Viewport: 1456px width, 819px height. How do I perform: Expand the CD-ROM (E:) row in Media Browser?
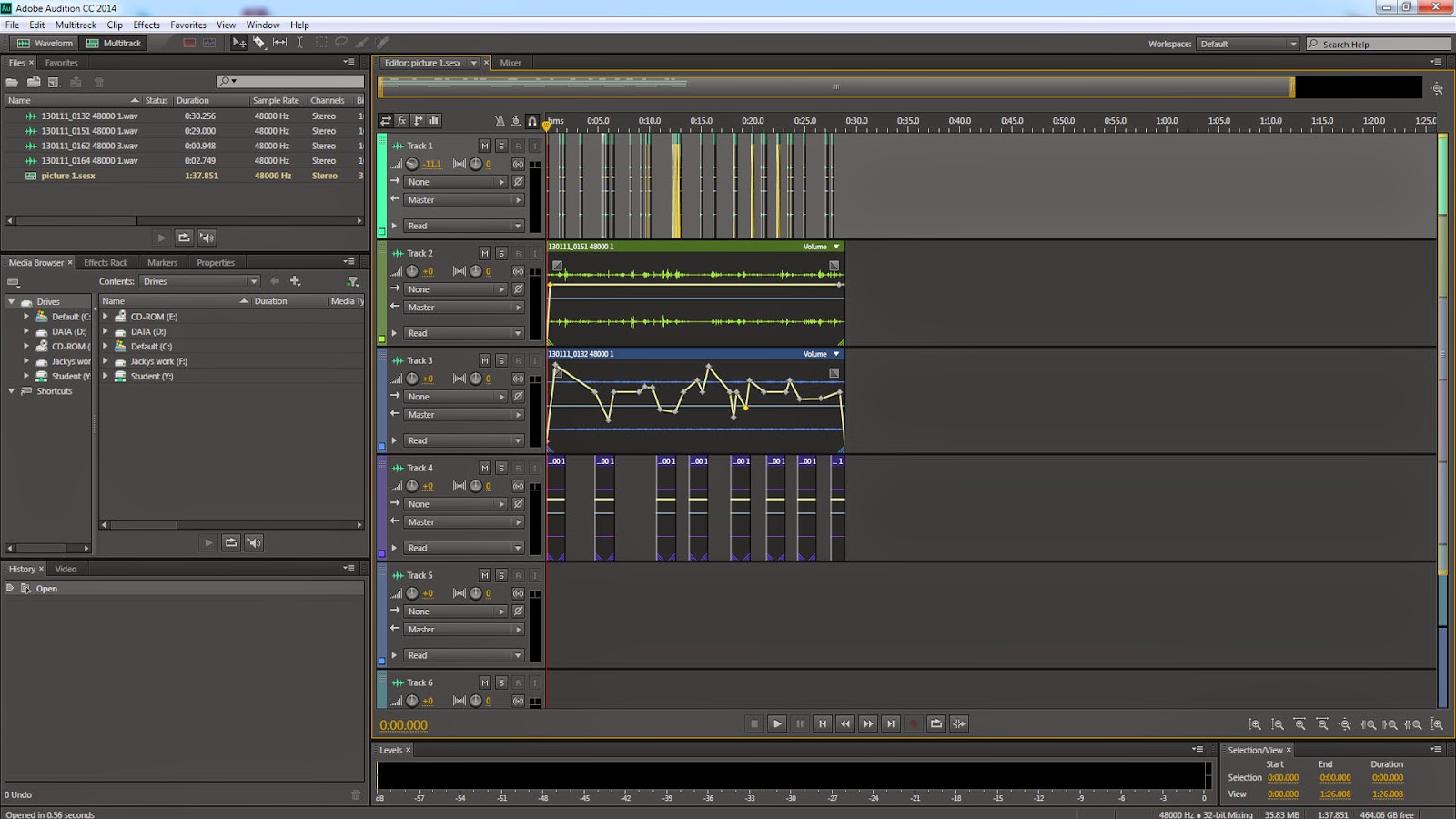(106, 317)
